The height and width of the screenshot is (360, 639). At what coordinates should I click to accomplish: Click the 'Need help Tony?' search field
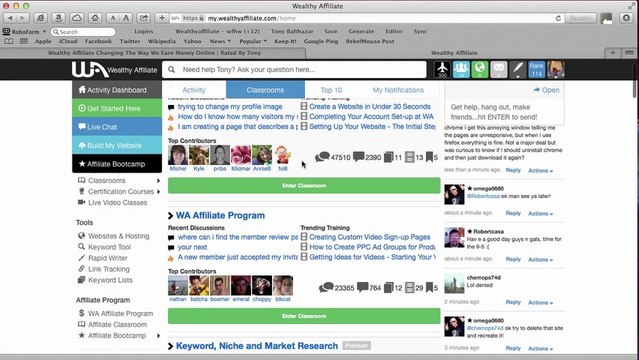(x=294, y=69)
